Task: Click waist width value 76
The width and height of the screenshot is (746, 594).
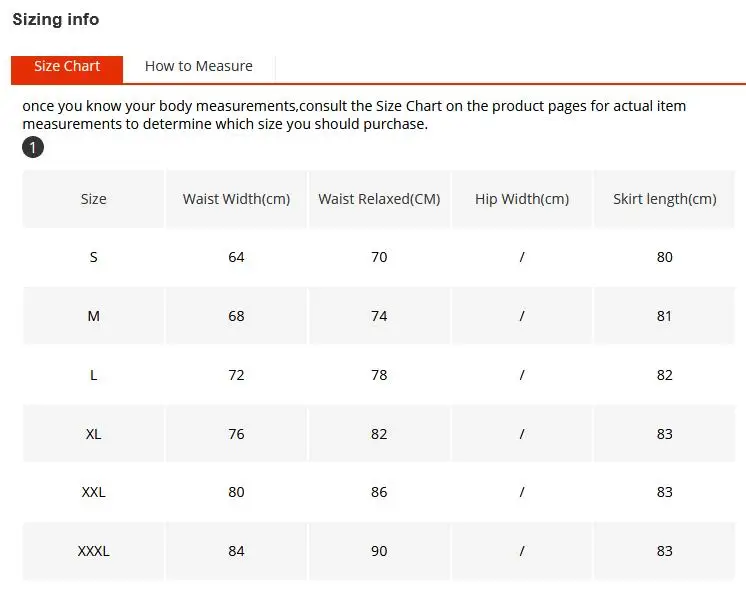Action: 236,434
